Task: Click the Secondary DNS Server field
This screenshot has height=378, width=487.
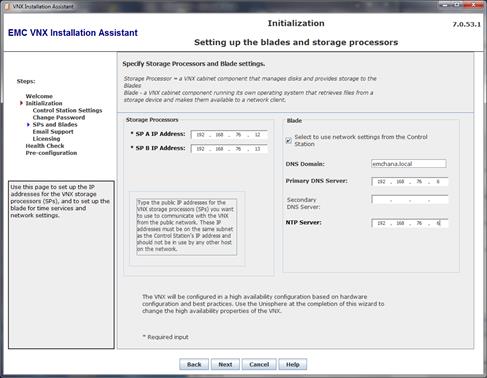Action: coord(410,200)
